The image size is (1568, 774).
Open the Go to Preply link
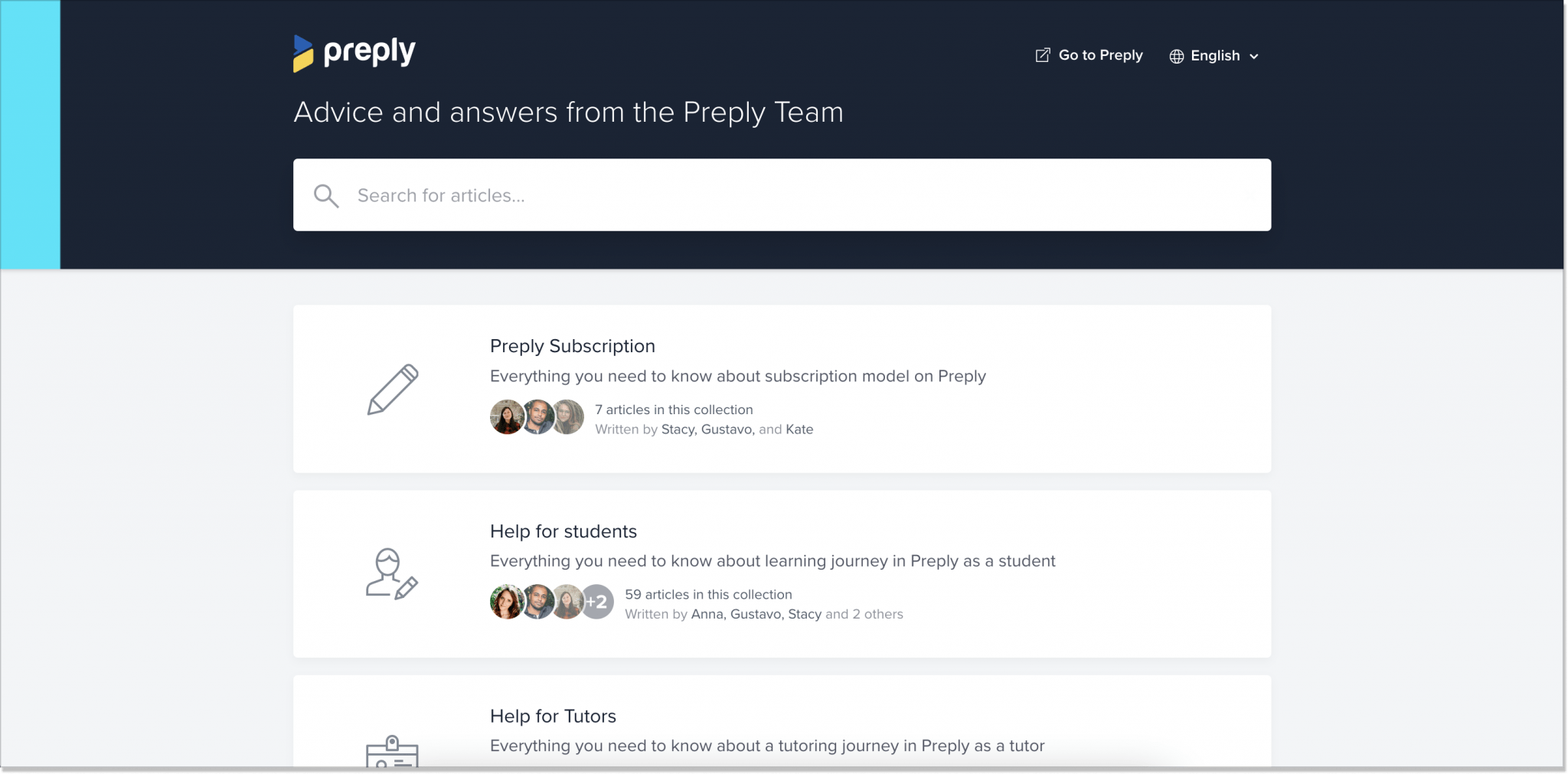(1100, 55)
